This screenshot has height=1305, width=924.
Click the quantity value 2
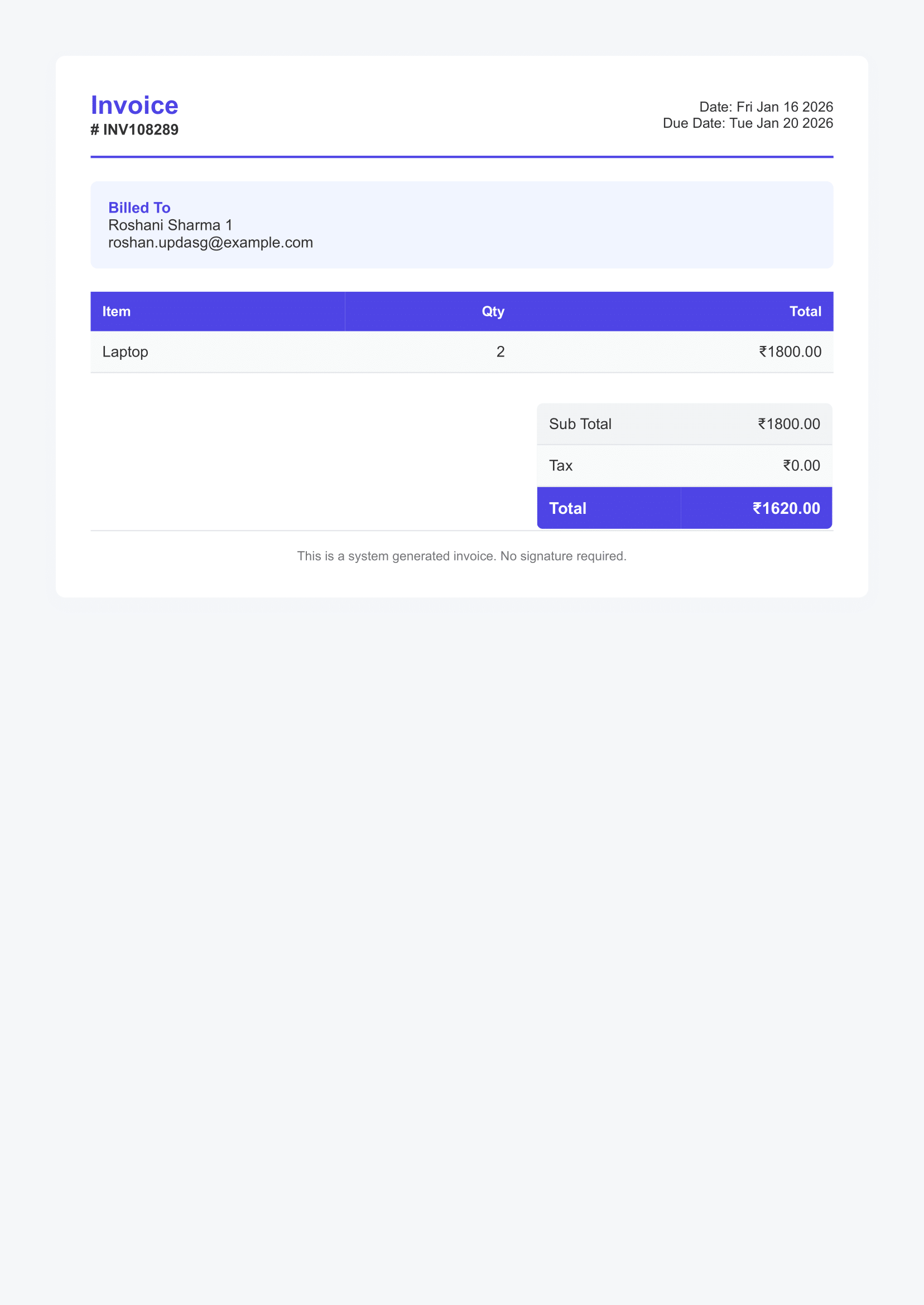pyautogui.click(x=500, y=351)
